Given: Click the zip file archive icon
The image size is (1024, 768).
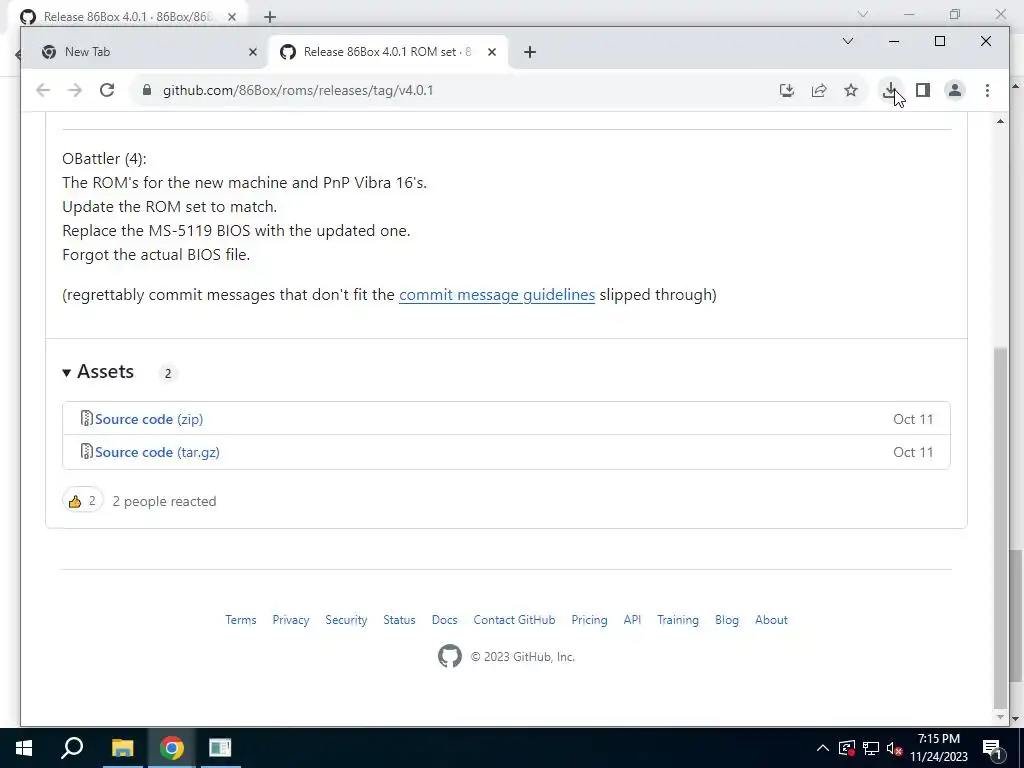Looking at the screenshot, I should (86, 418).
